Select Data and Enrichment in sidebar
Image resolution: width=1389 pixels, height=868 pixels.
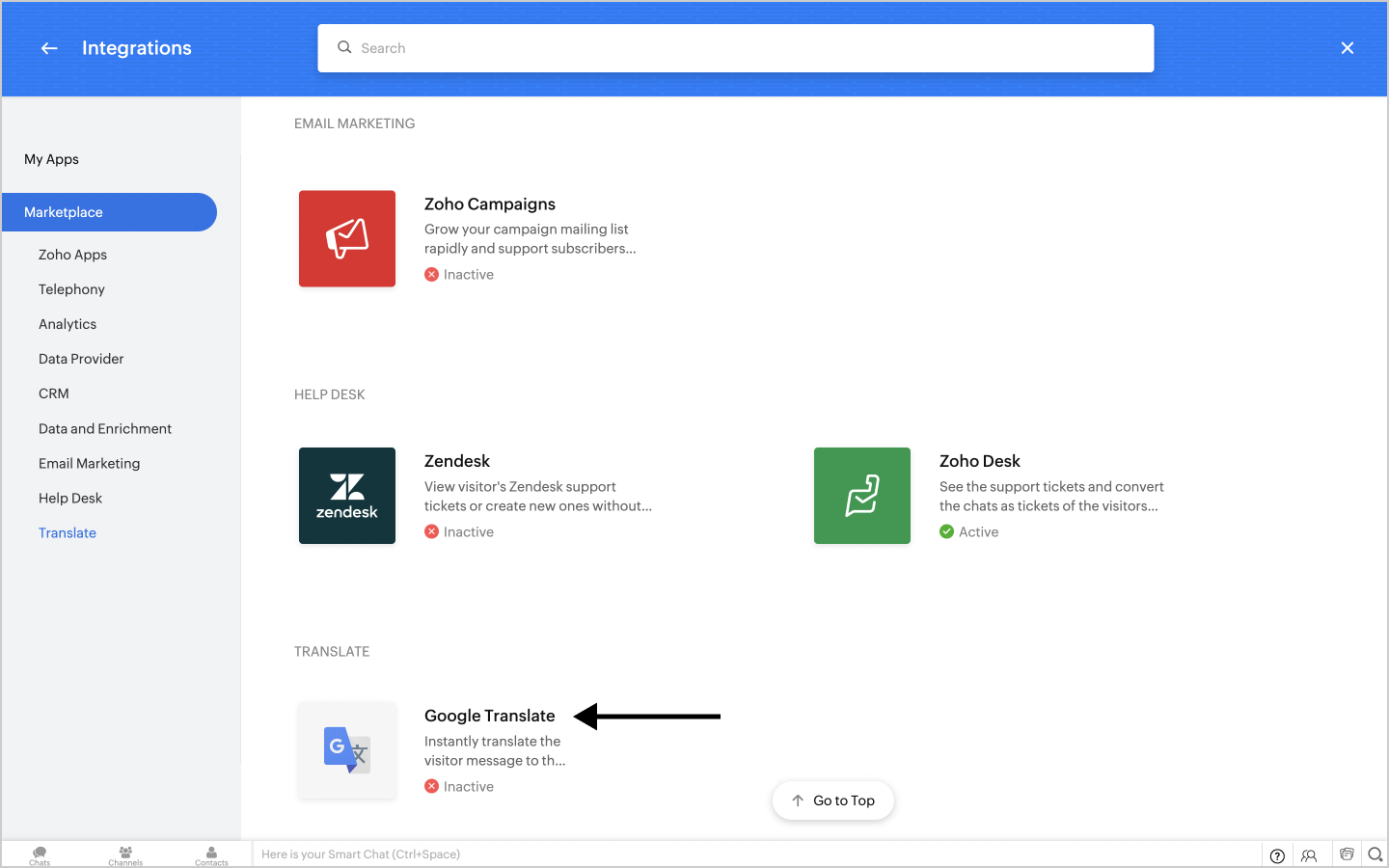click(x=105, y=428)
